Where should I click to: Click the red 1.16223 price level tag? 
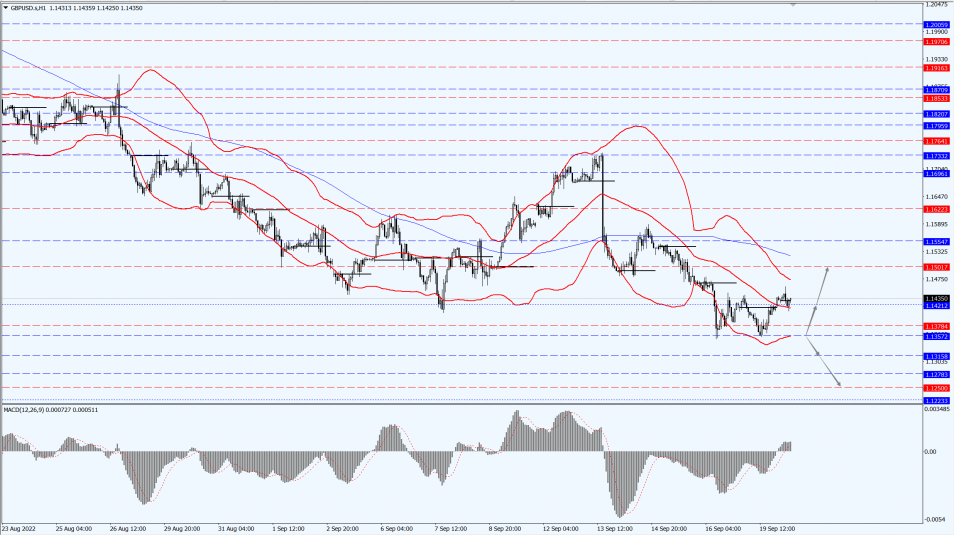point(936,209)
